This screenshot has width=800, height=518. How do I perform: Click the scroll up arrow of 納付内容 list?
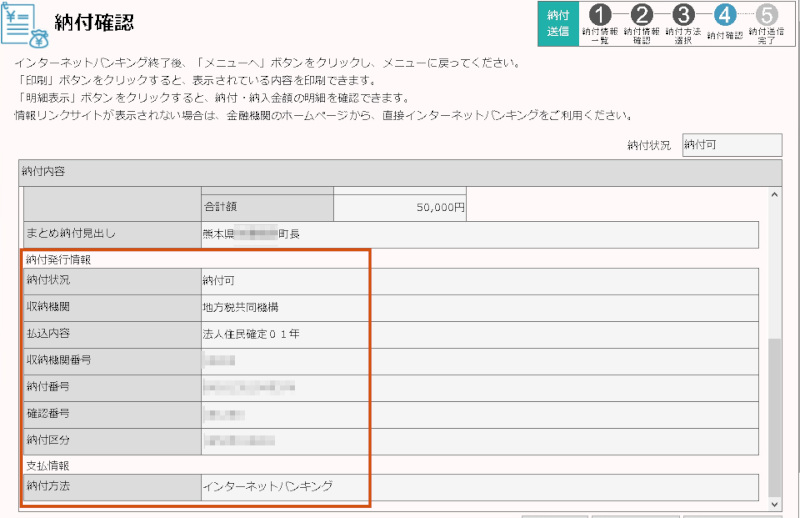point(774,194)
